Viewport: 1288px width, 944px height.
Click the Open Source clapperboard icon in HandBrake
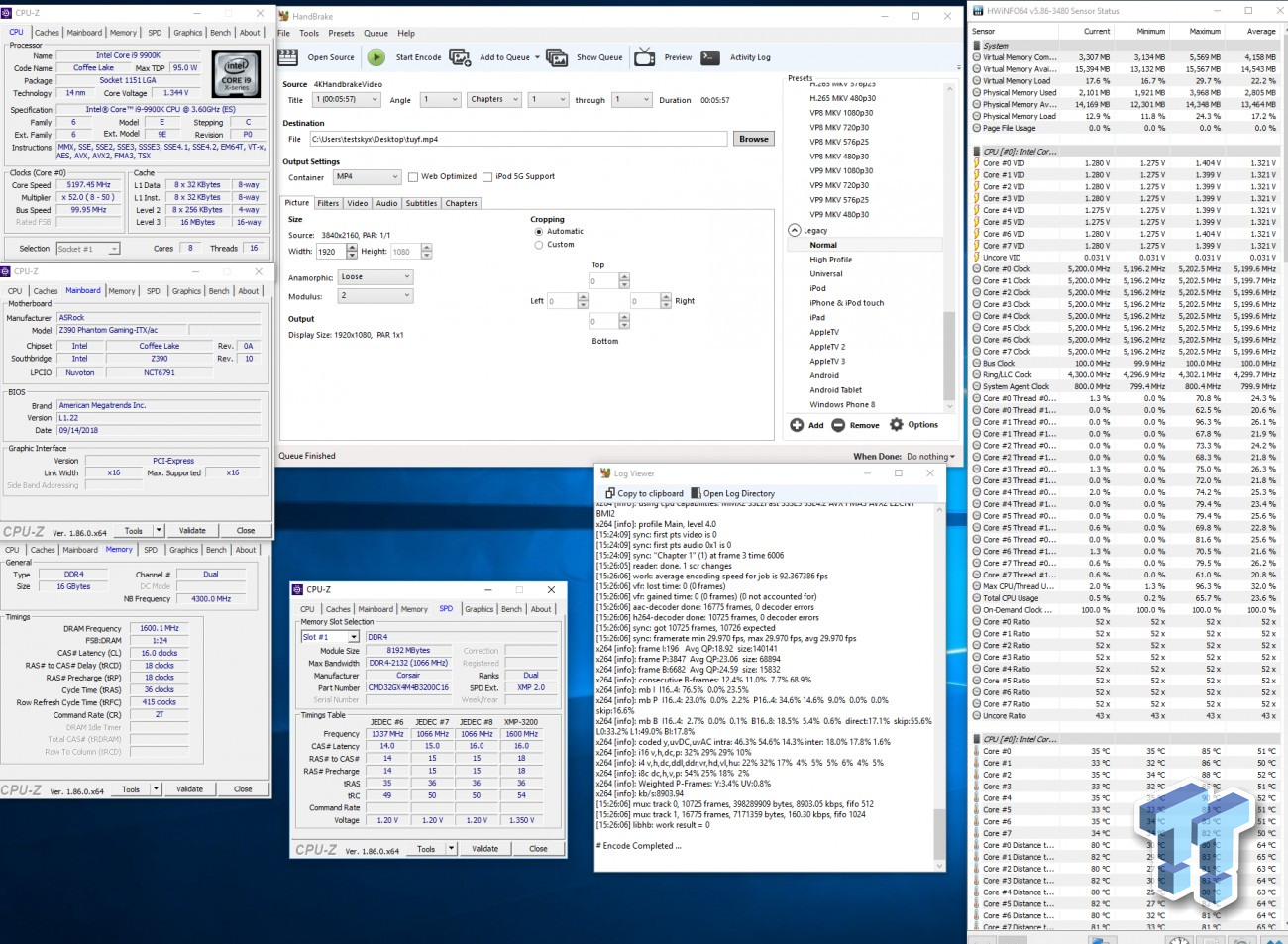tap(288, 57)
